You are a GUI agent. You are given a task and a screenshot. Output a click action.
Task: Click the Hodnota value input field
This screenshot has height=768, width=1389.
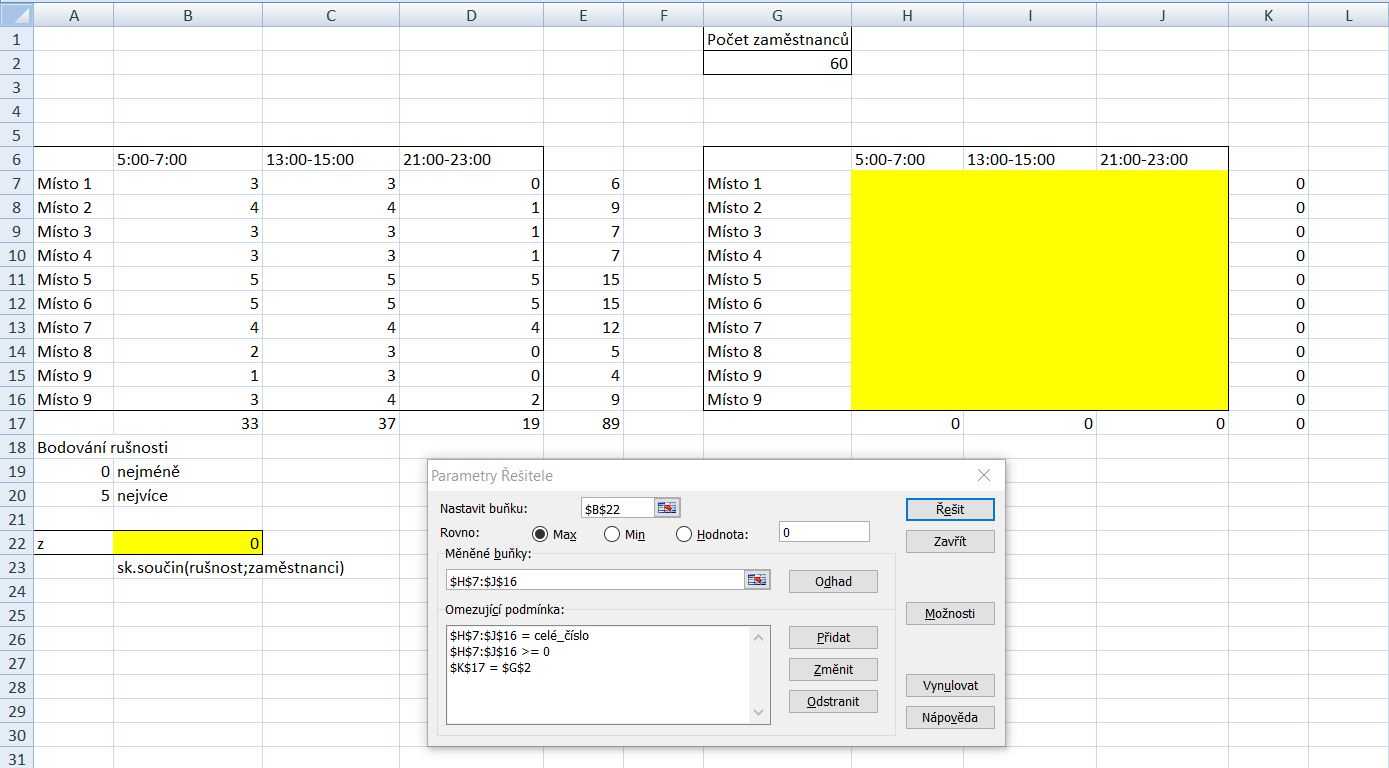click(824, 532)
